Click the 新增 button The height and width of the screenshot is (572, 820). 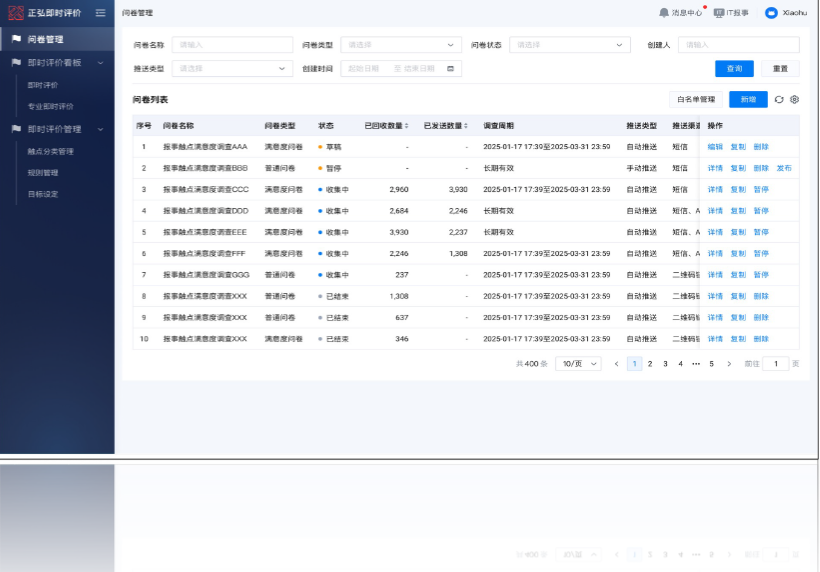coord(748,100)
